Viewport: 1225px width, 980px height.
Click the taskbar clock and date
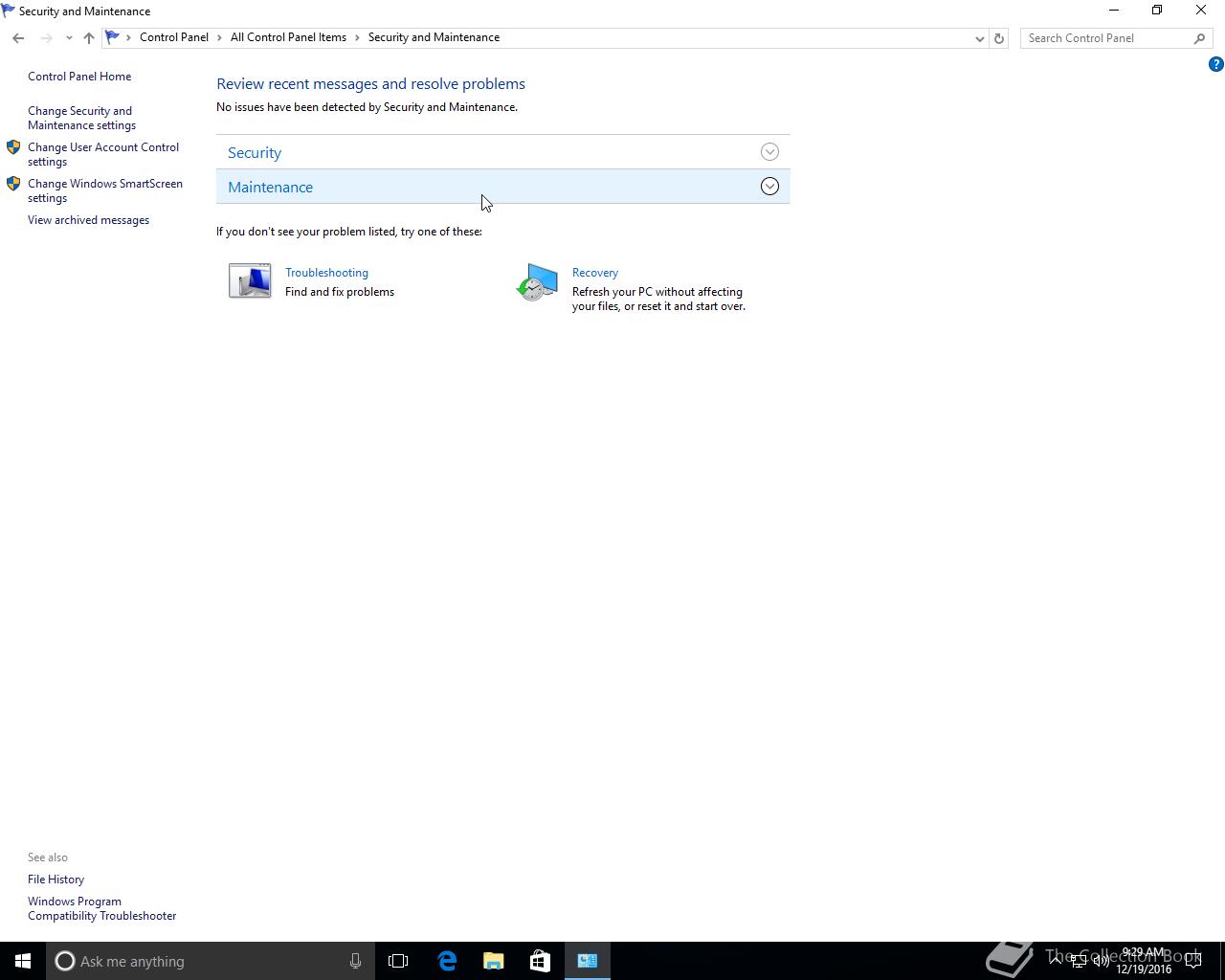1144,961
